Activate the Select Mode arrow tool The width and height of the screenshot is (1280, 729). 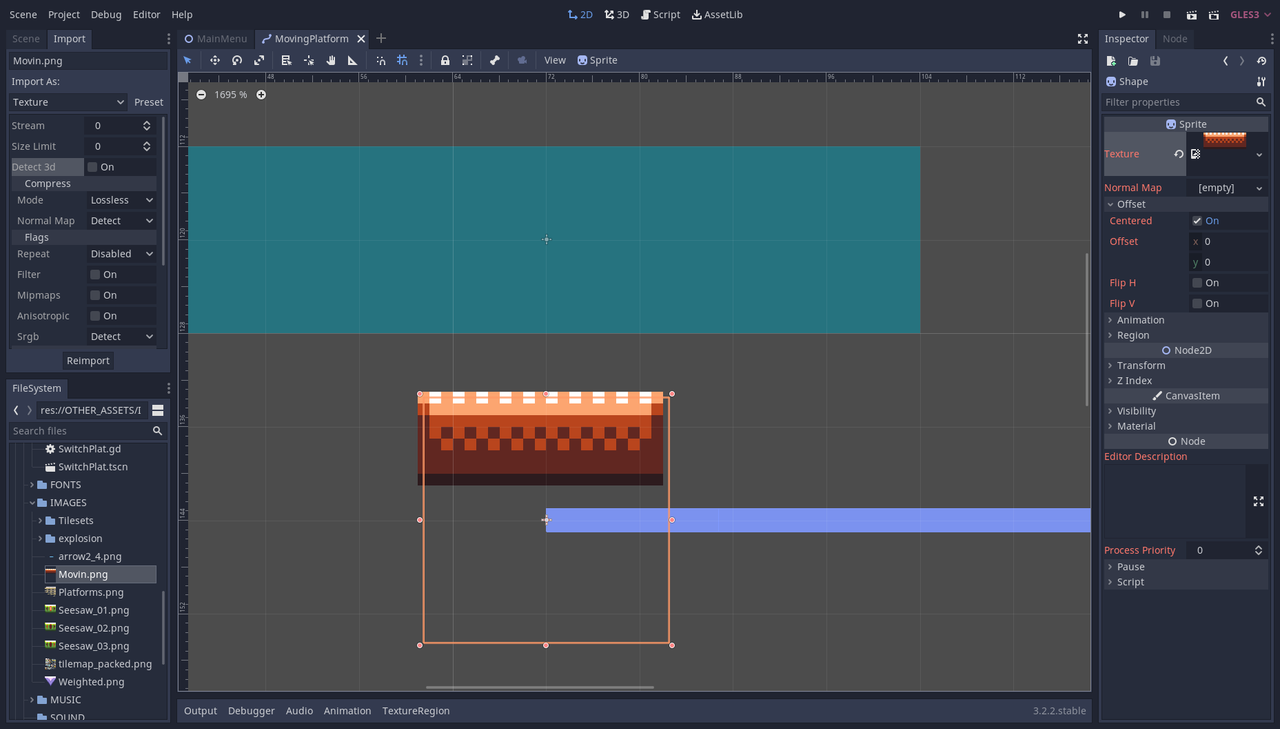187,60
